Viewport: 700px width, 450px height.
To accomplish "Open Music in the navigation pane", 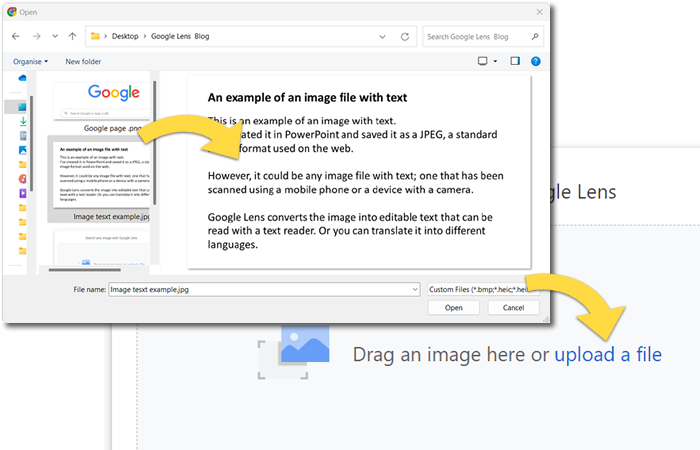I will [22, 179].
